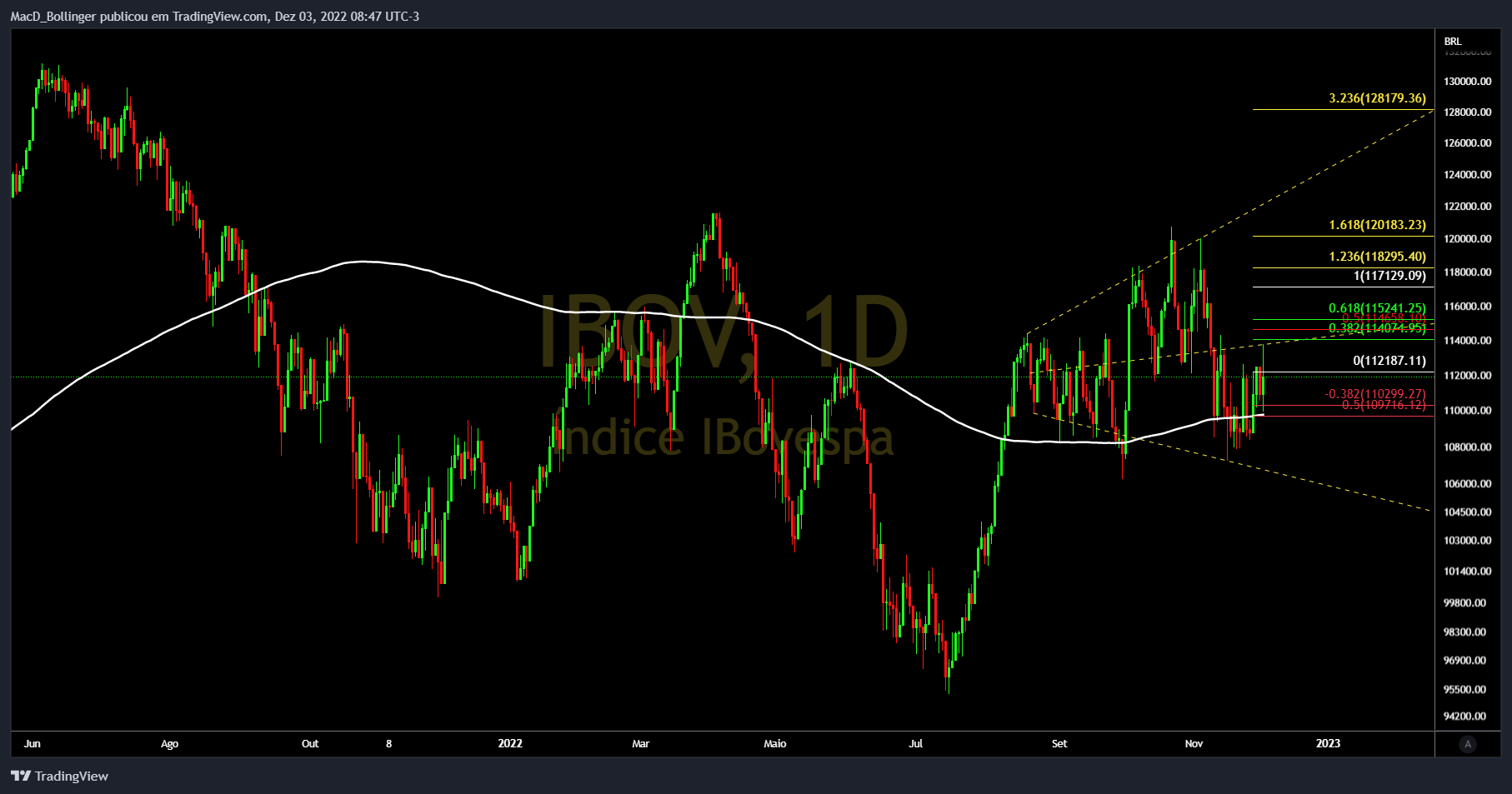The image size is (1512, 794).
Task: Select the 1(117129.09) Fibonacci level label
Action: coord(1389,276)
